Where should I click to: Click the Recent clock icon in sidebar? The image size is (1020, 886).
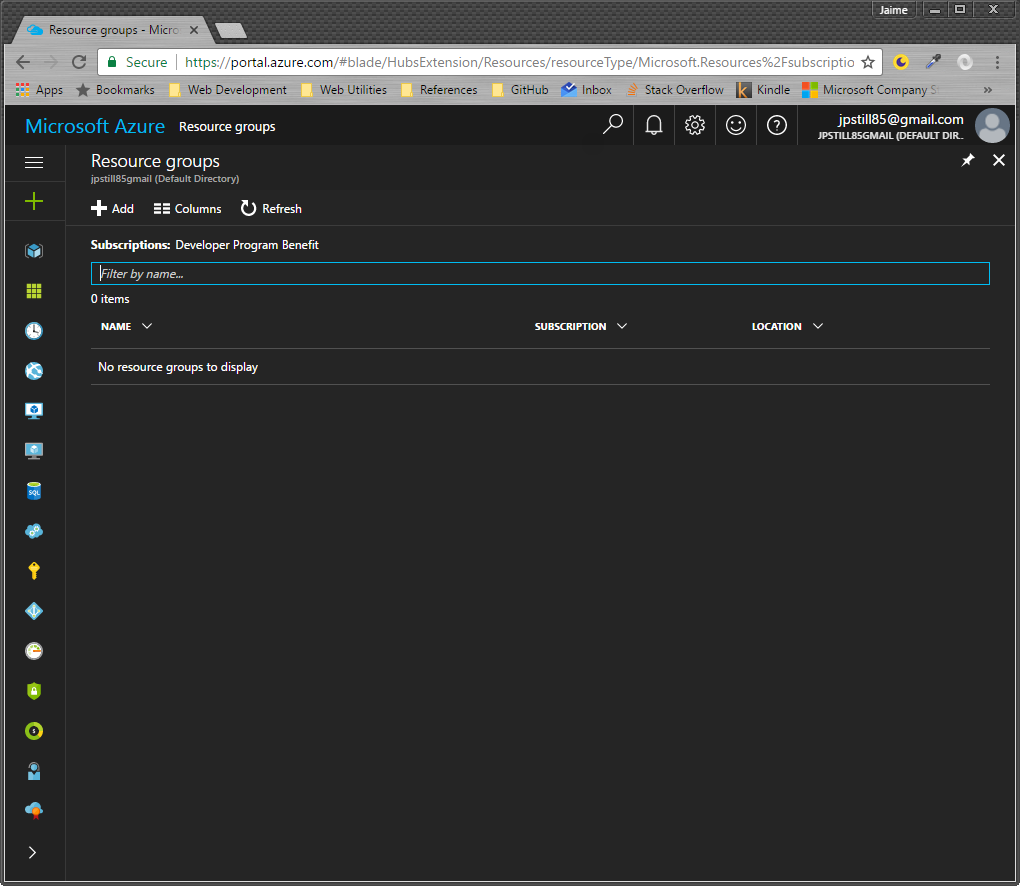click(x=34, y=331)
